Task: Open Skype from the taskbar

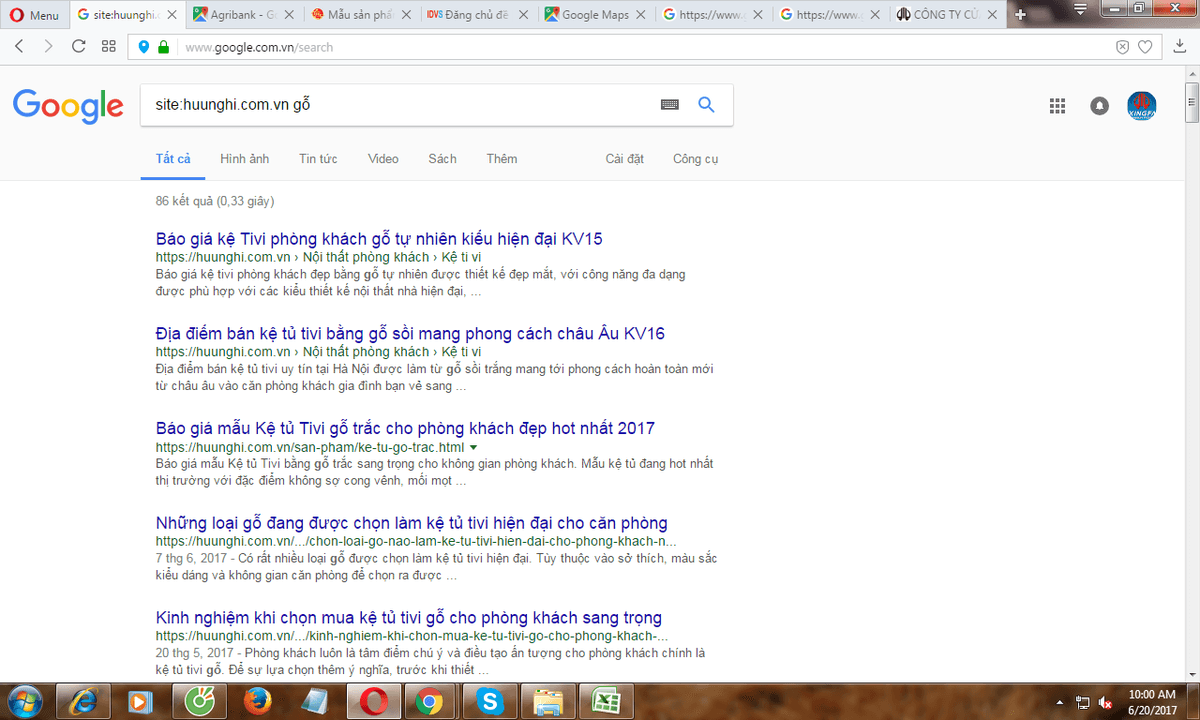Action: click(490, 701)
